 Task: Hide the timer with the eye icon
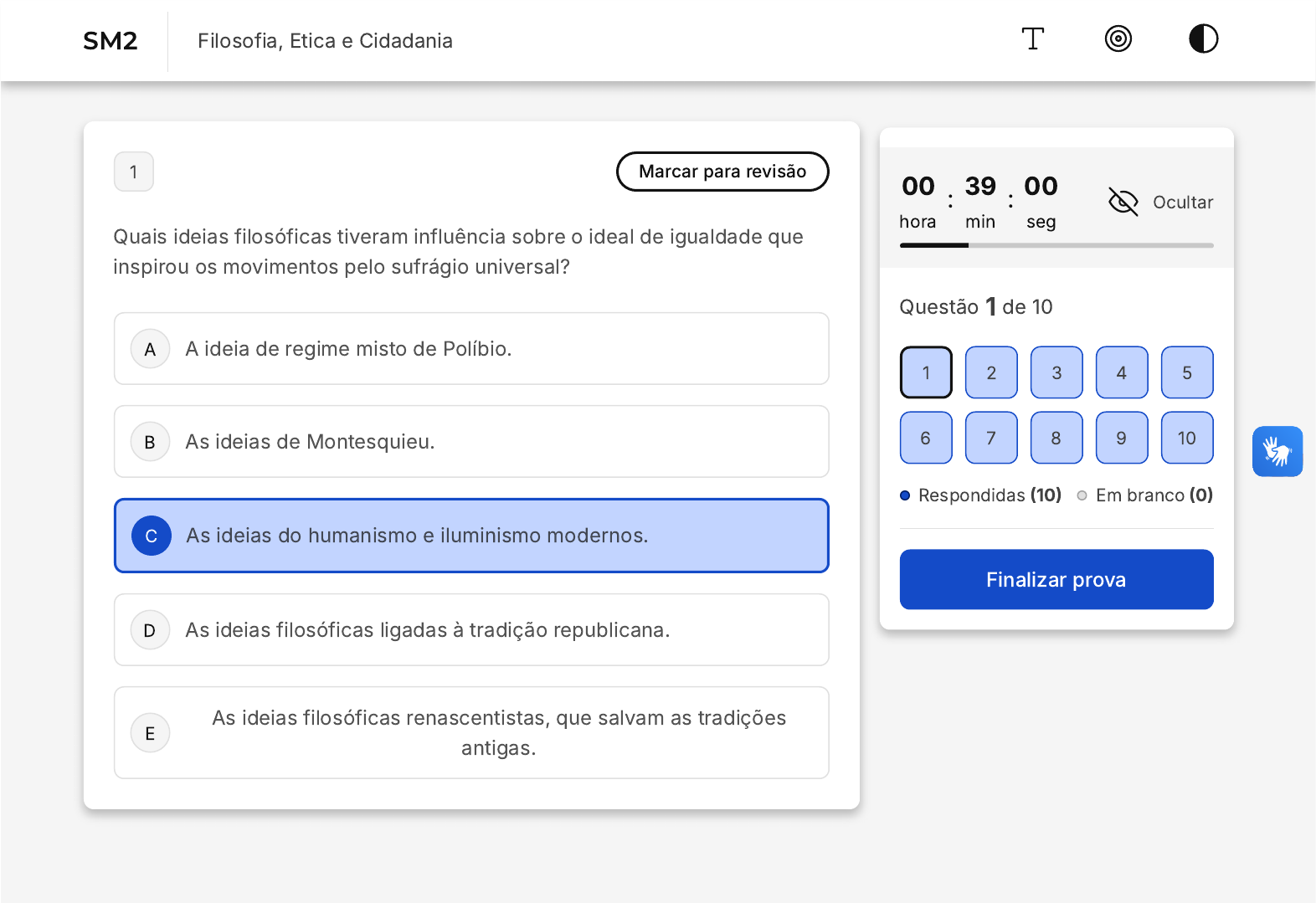tap(1123, 202)
